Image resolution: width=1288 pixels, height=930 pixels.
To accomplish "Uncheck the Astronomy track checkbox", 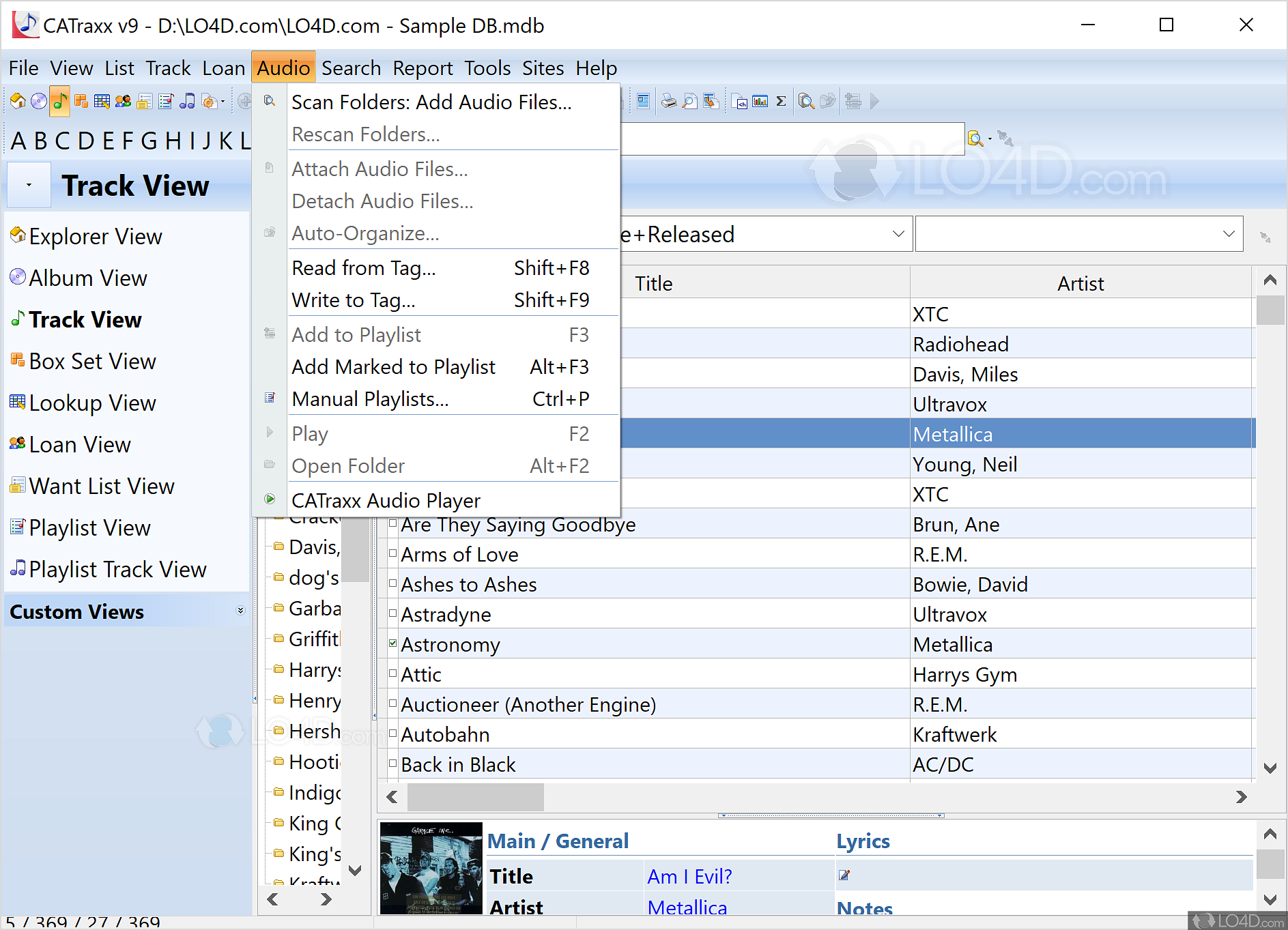I will tap(393, 643).
